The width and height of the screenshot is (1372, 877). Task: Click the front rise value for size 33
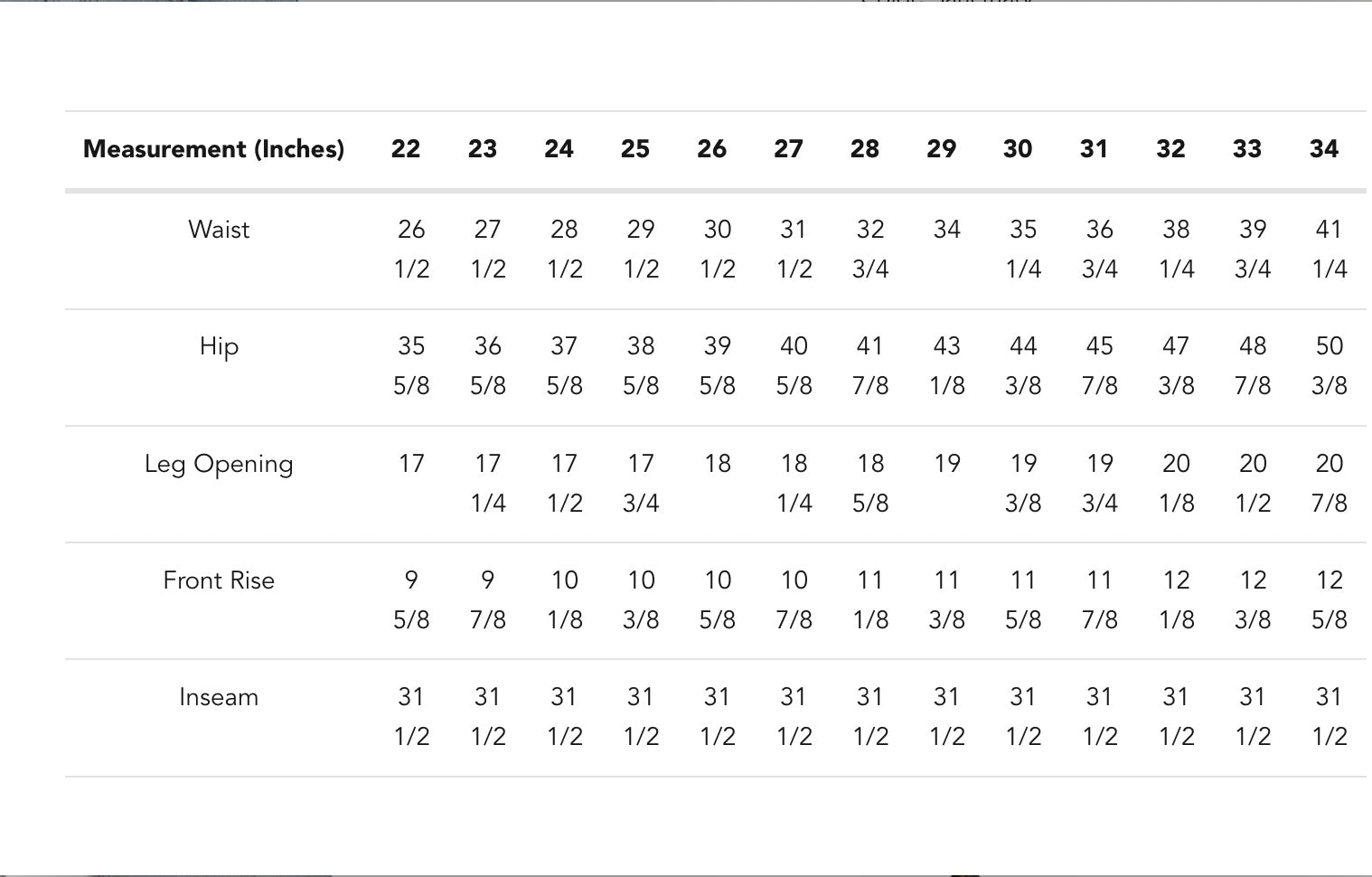(x=1253, y=599)
